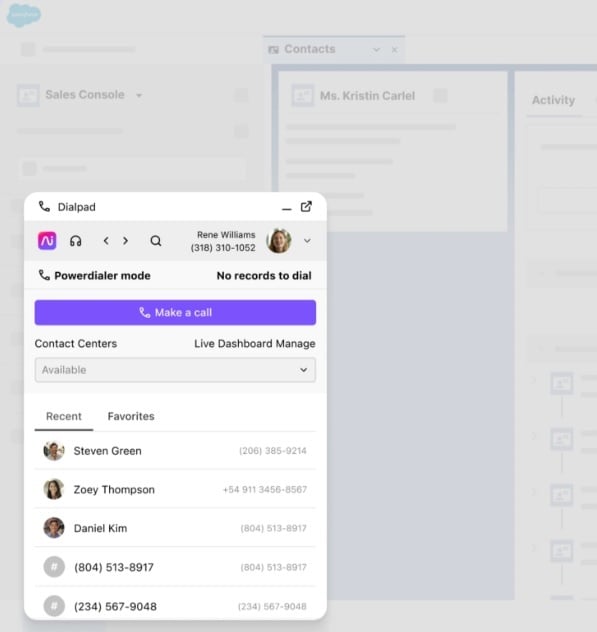Select Zoey Thompson in recent list
This screenshot has width=597, height=632.
pos(175,489)
